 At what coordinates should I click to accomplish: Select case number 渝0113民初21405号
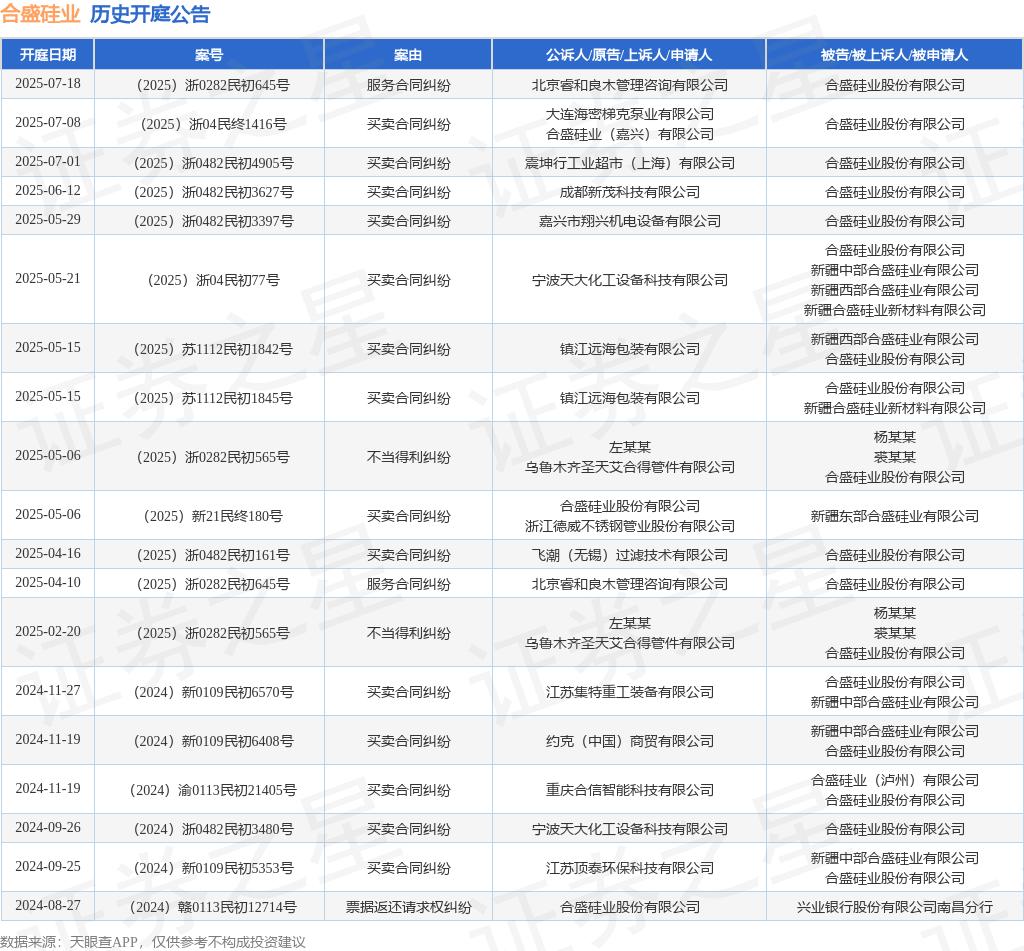[213, 790]
